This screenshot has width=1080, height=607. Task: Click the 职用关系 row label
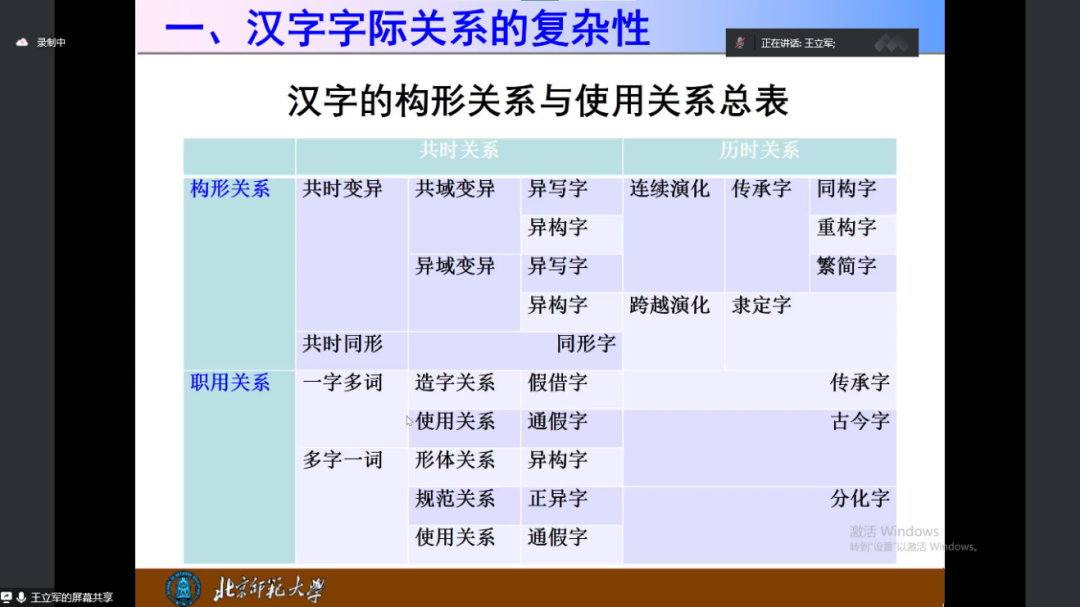coord(230,382)
